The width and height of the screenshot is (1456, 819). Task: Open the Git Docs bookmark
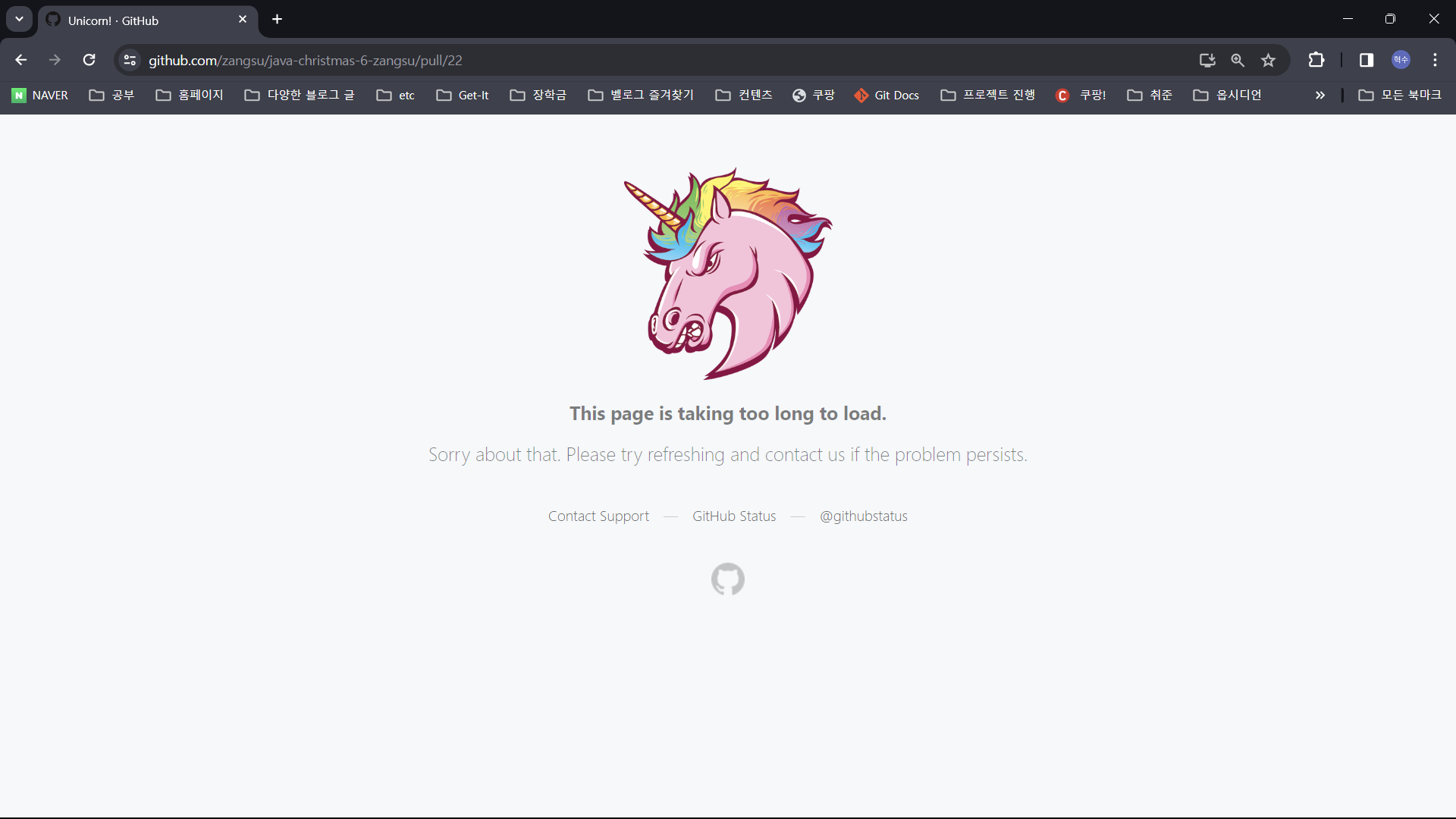click(x=886, y=95)
